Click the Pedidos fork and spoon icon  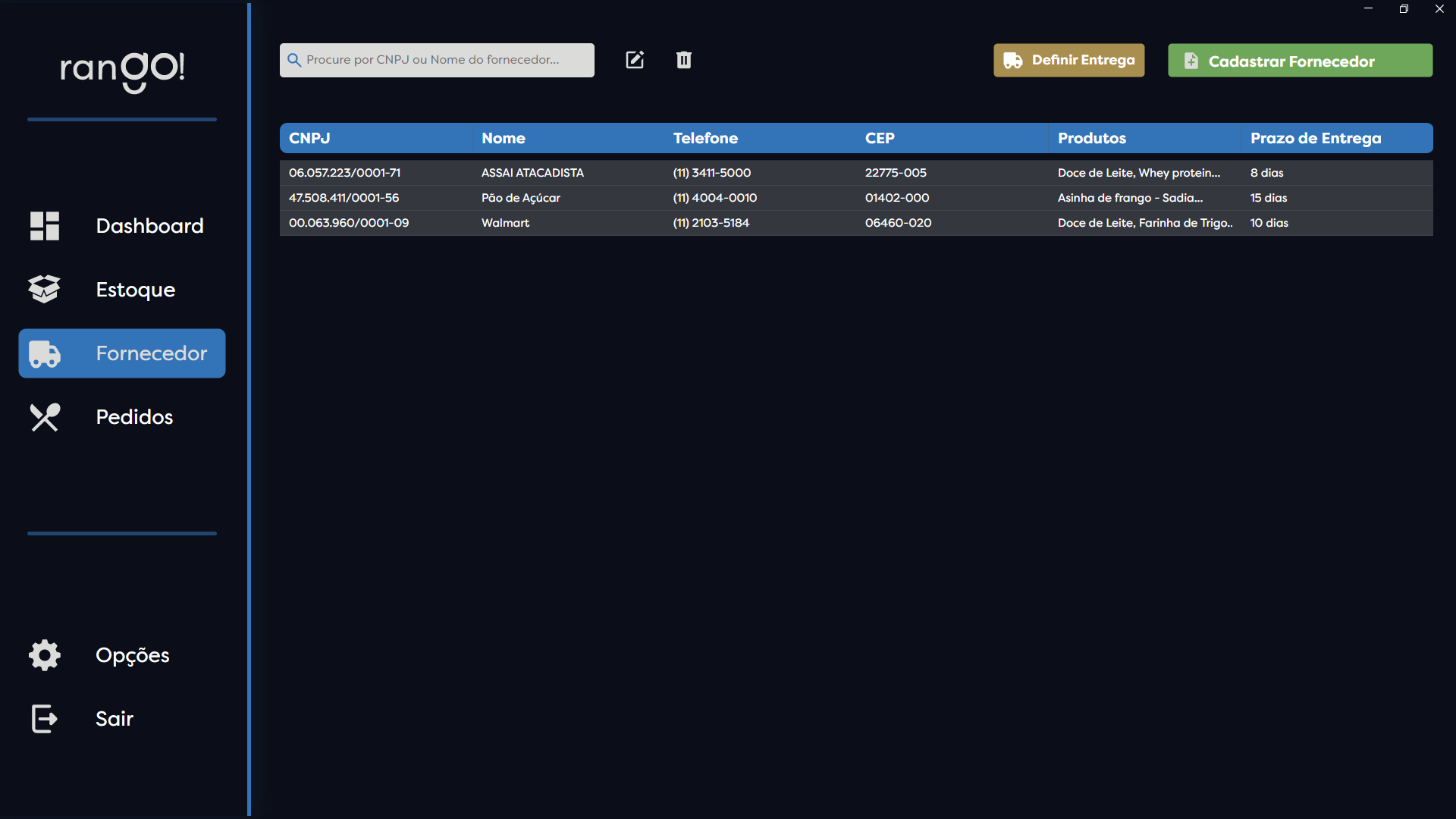45,417
